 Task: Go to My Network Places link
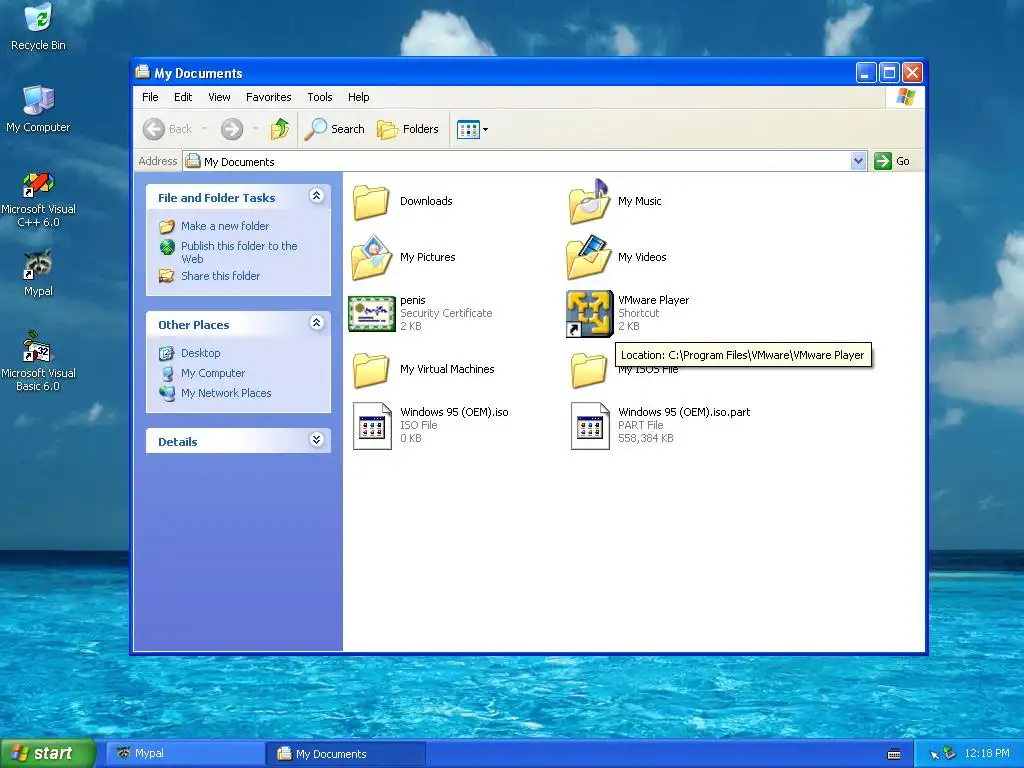(x=226, y=392)
